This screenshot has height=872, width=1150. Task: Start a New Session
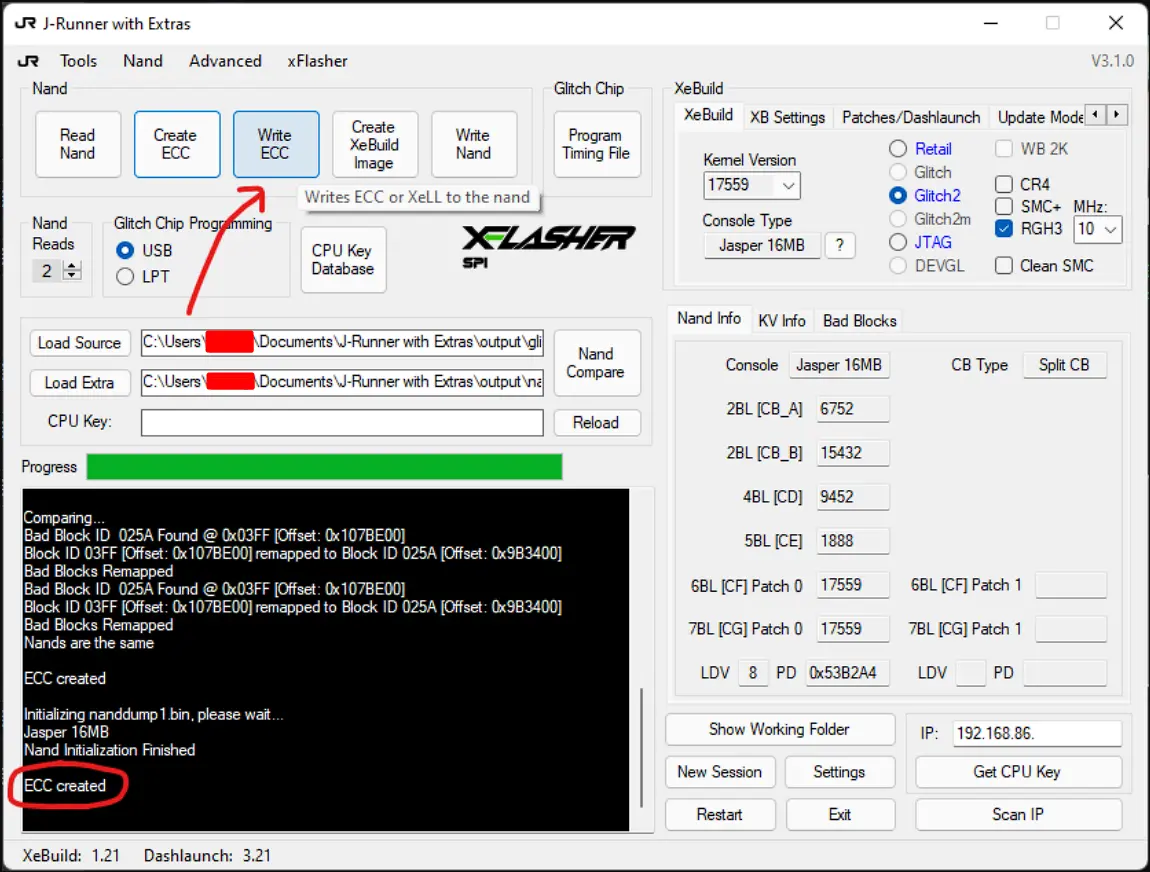[x=719, y=772]
